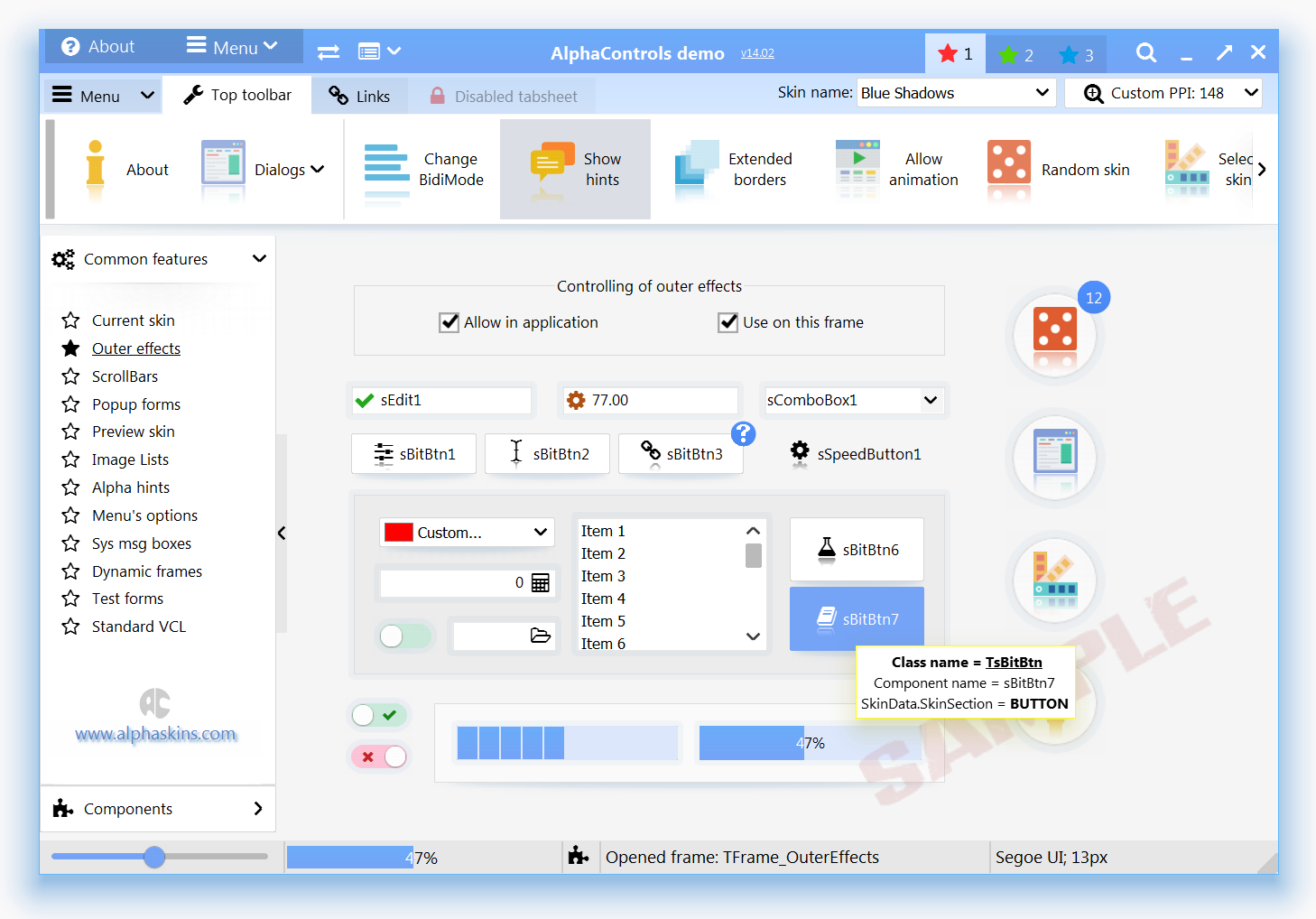The width and height of the screenshot is (1316, 919).
Task: Click round dice button with badge 12
Action: pyautogui.click(x=1055, y=334)
